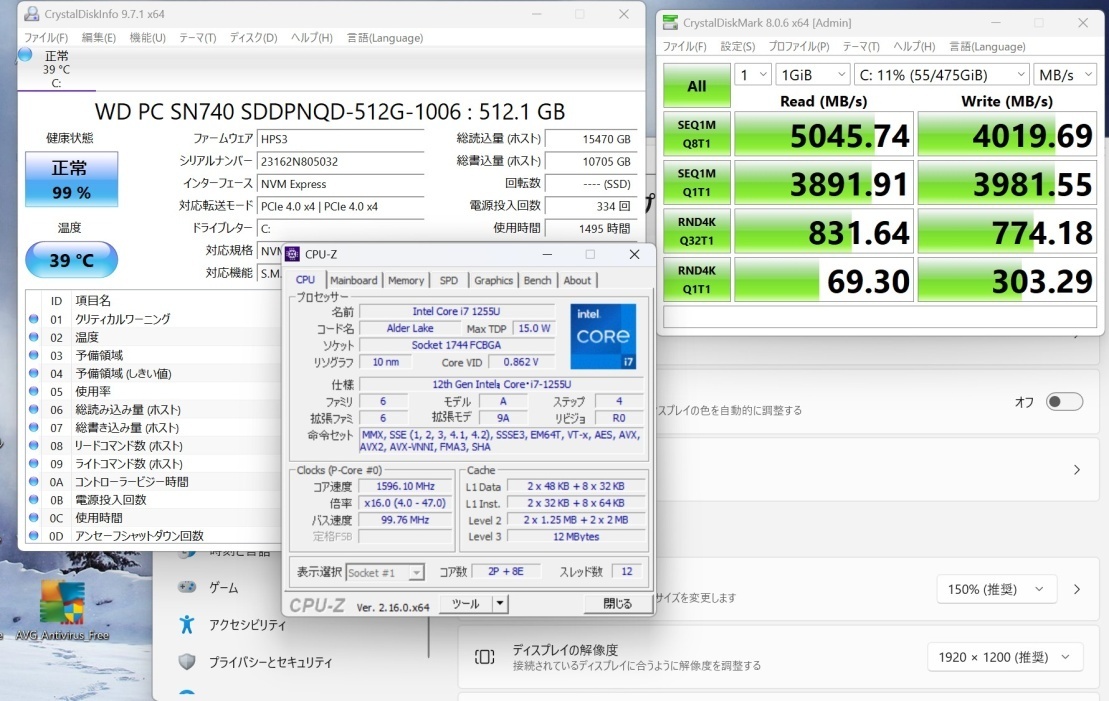Open the ディスク(D) menu in CrystalDiskInfo

coord(253,38)
